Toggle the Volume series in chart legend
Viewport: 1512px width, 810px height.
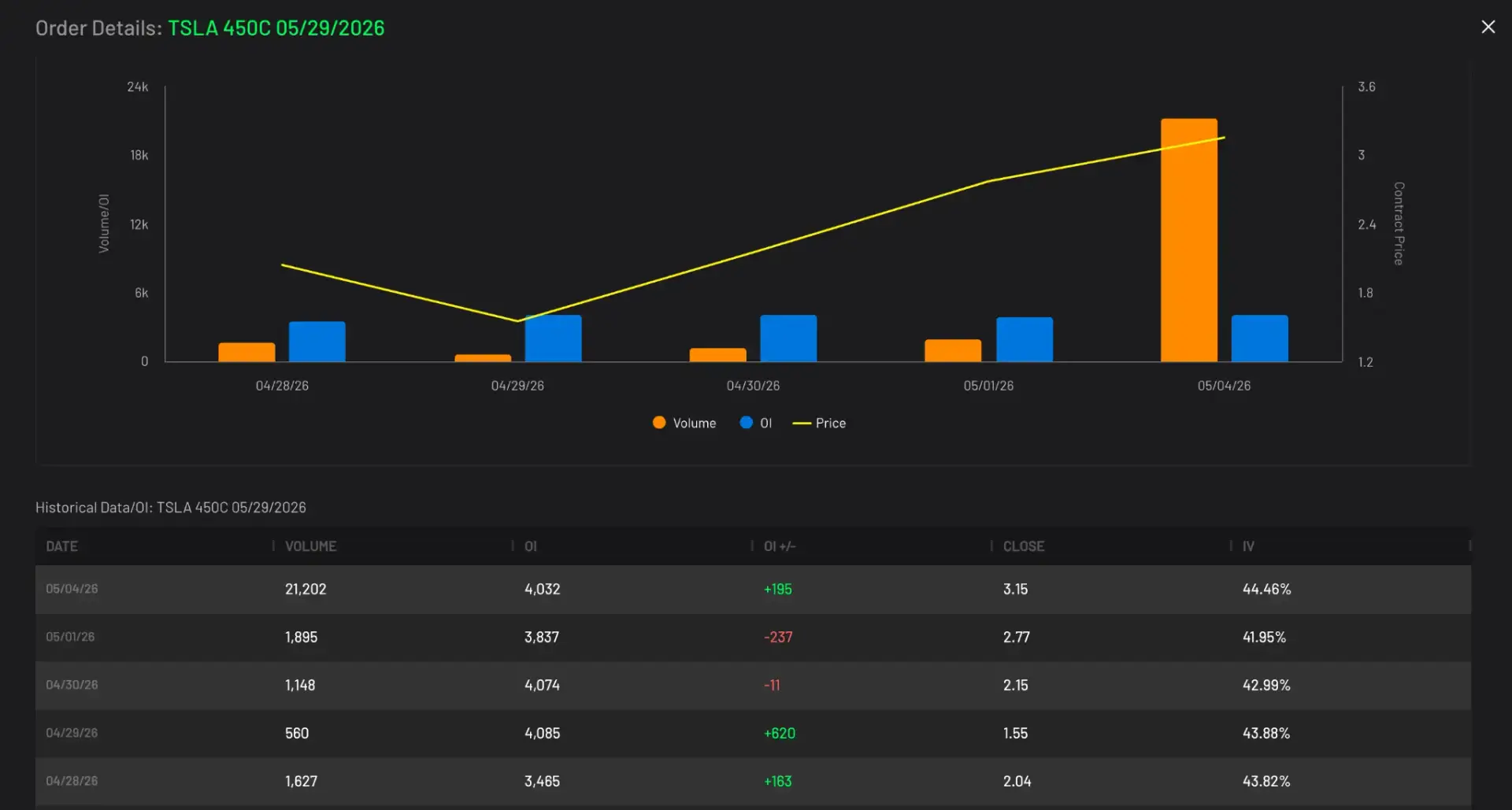point(684,423)
